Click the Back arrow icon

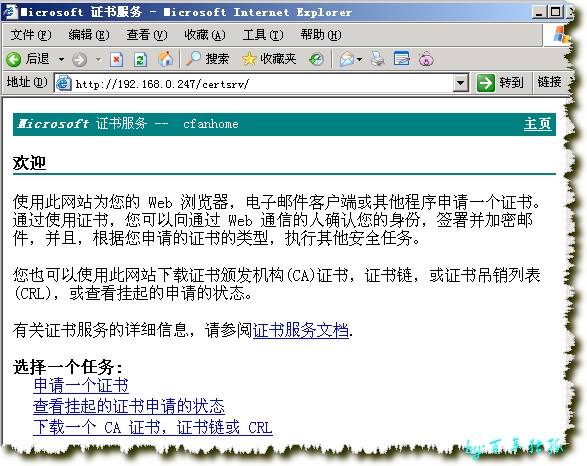coord(14,59)
